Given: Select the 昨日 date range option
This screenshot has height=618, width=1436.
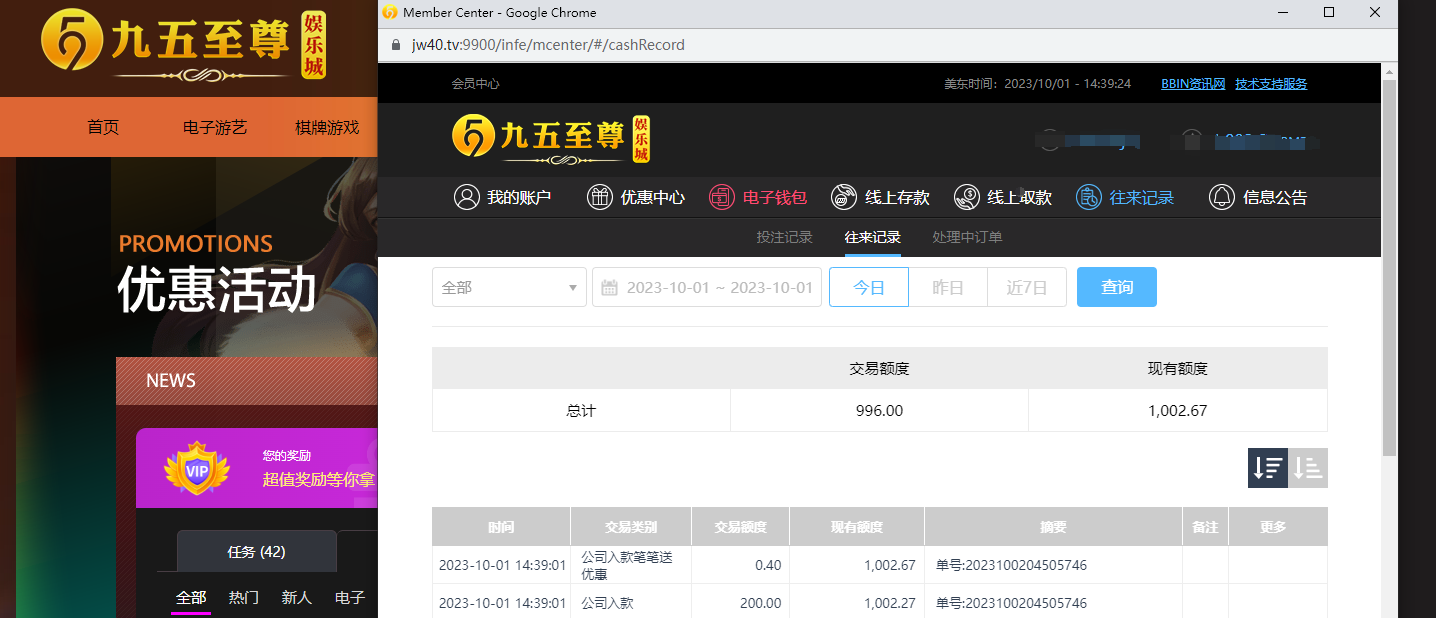Looking at the screenshot, I should click(x=948, y=287).
